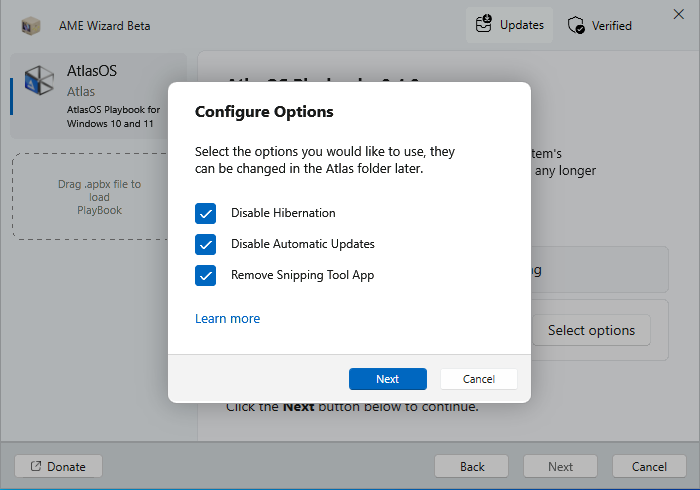
Task: Uncheck Disable Hibernation checkbox
Action: click(x=206, y=213)
